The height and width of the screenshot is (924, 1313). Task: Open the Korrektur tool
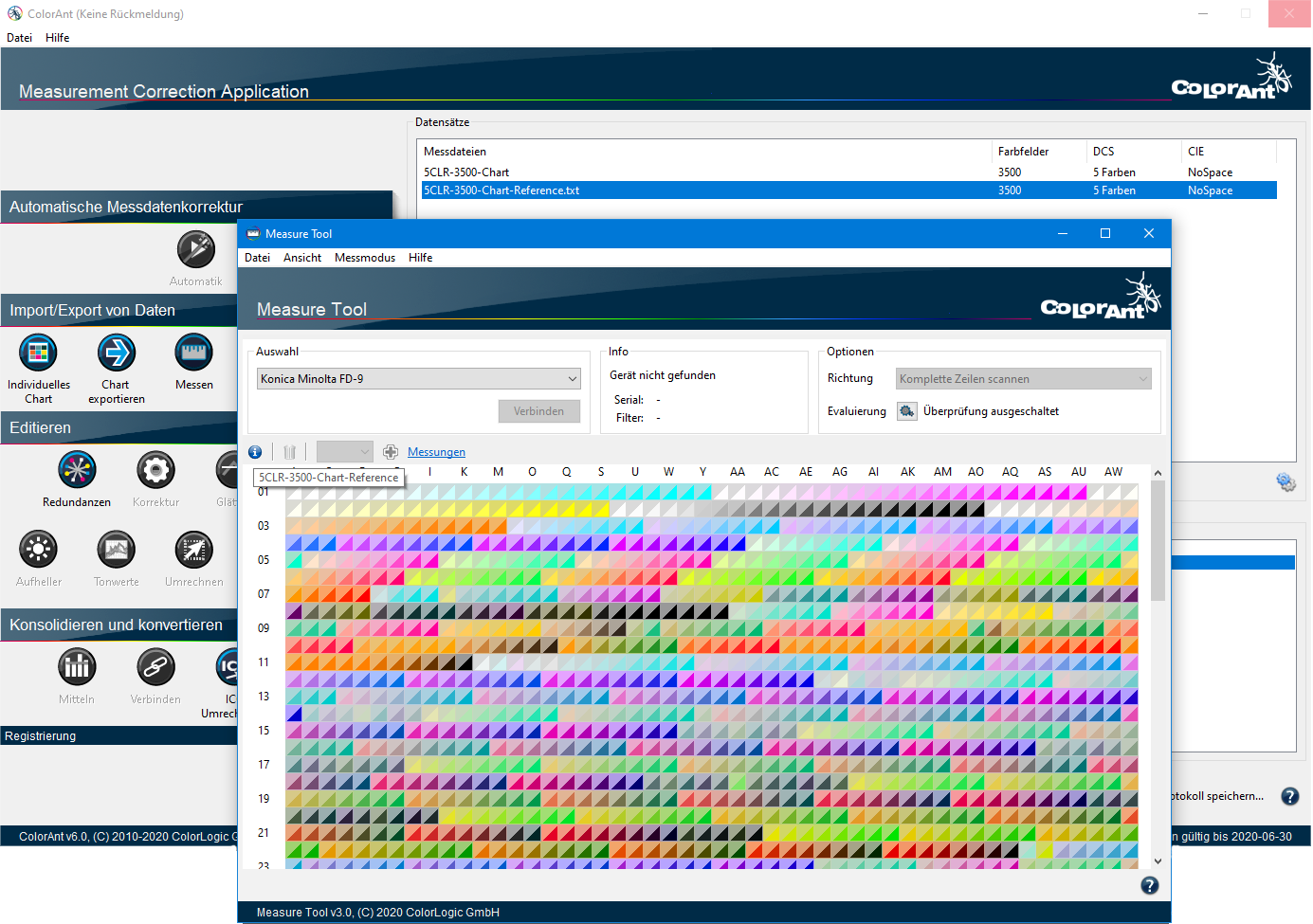[155, 470]
